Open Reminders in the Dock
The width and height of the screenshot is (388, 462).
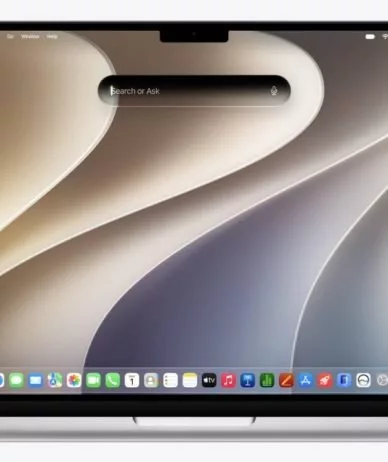pyautogui.click(x=170, y=380)
